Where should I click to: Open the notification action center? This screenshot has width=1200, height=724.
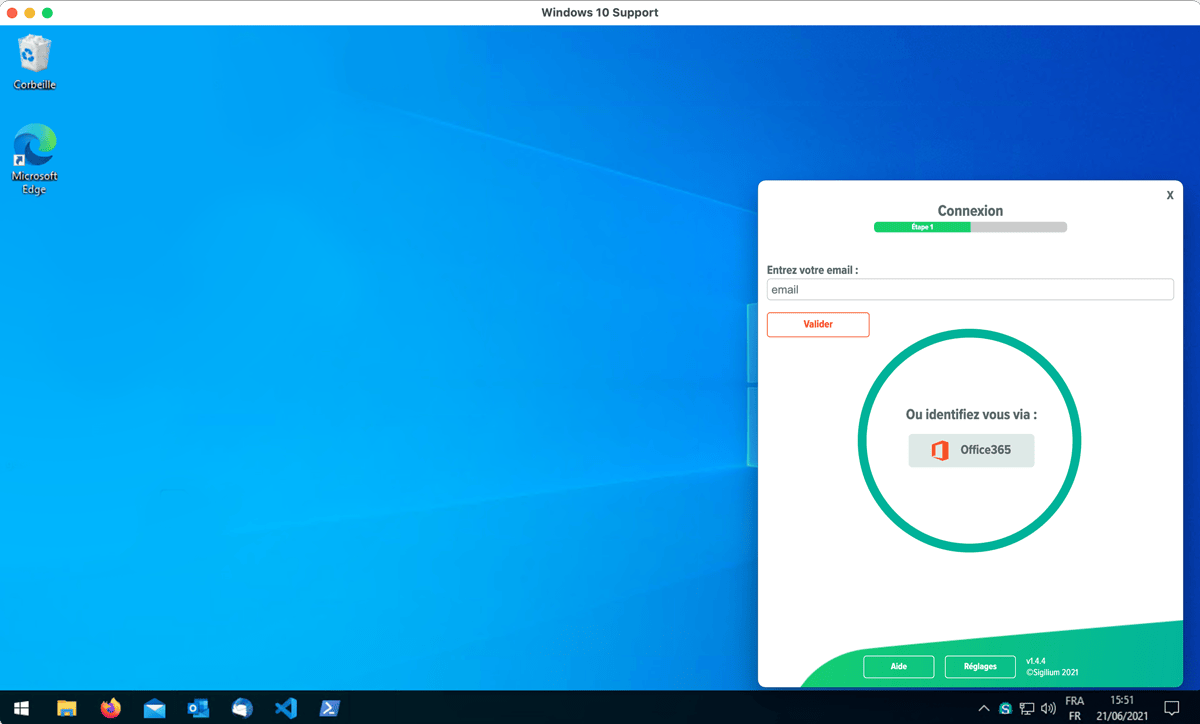(1171, 708)
